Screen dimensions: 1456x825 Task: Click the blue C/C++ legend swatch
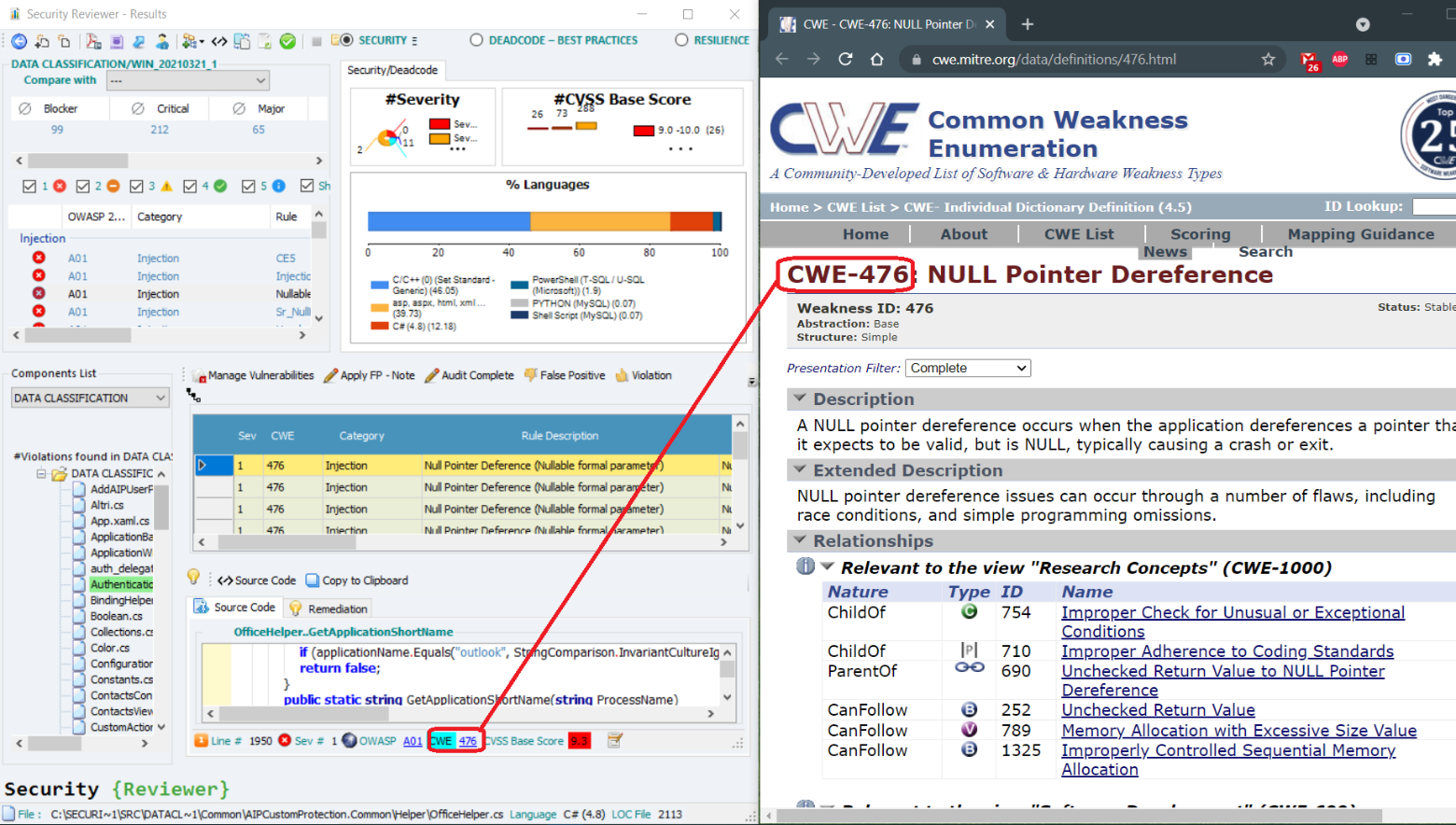click(x=379, y=285)
